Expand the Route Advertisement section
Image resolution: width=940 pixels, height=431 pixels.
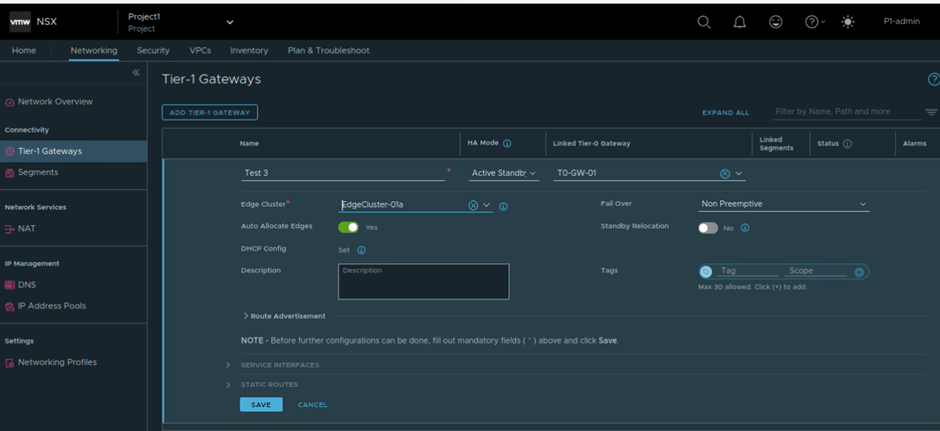(x=285, y=316)
